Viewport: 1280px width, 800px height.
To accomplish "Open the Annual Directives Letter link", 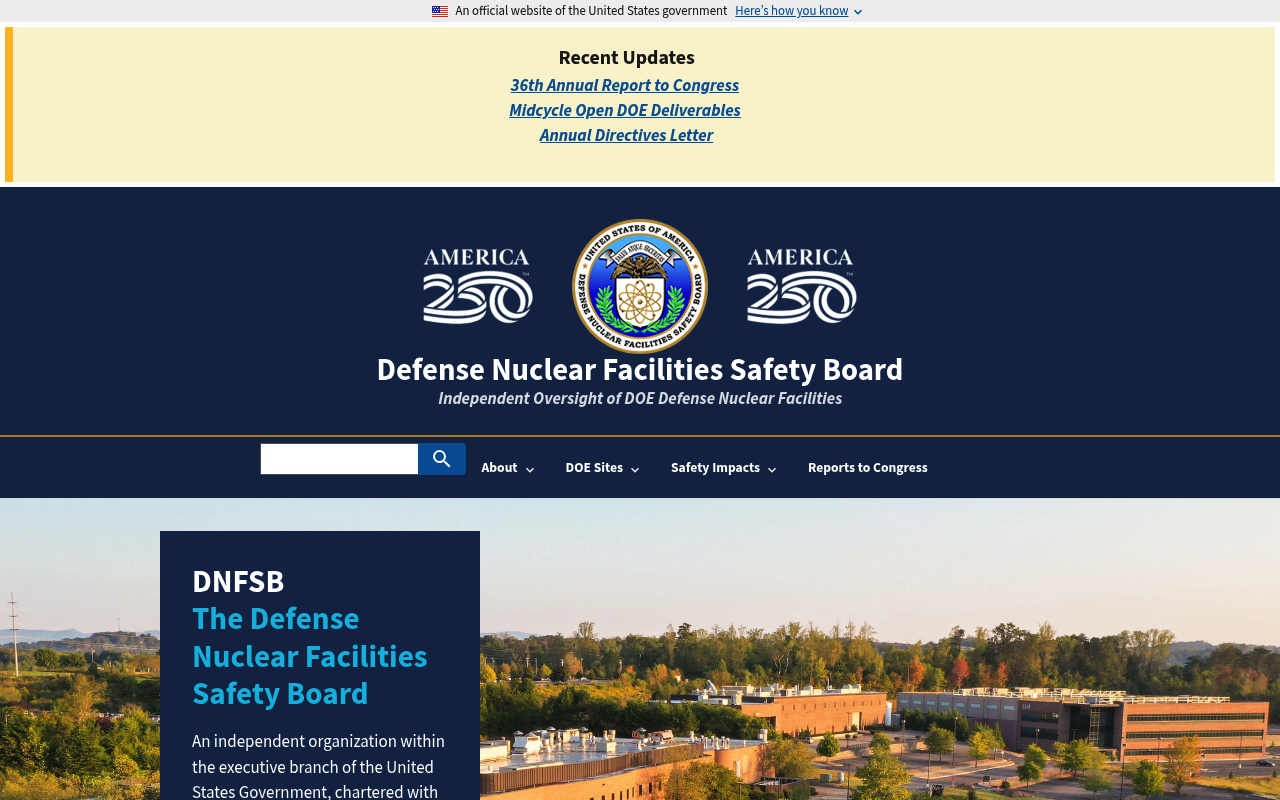I will 626,135.
